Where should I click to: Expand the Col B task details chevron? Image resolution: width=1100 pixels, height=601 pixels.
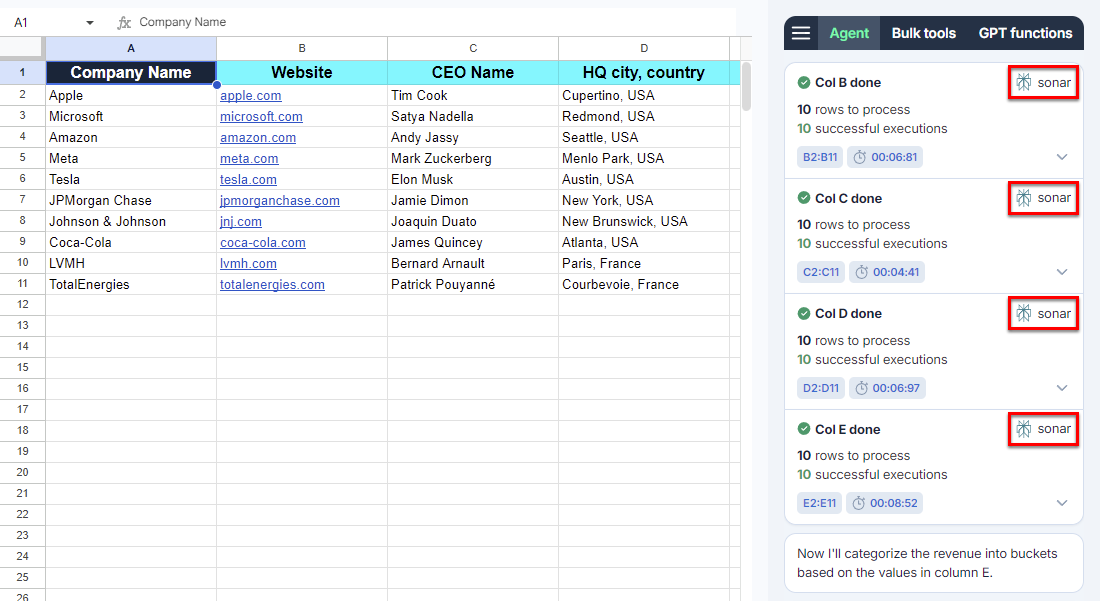[1062, 157]
